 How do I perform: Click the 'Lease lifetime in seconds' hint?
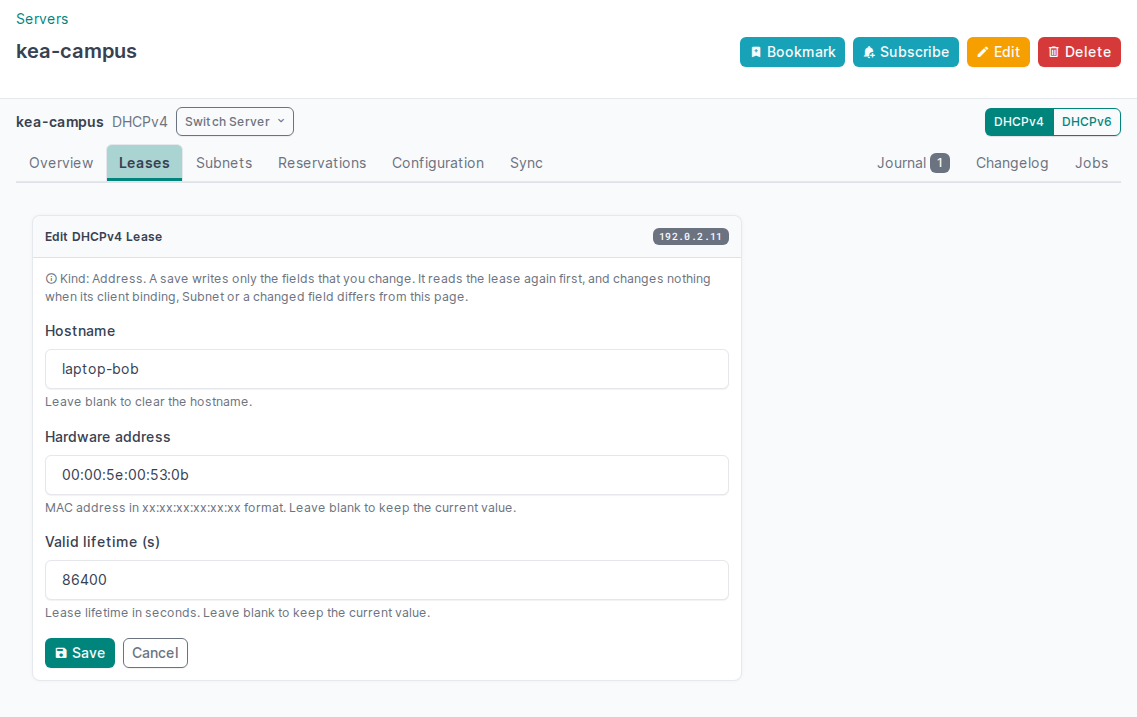point(237,613)
